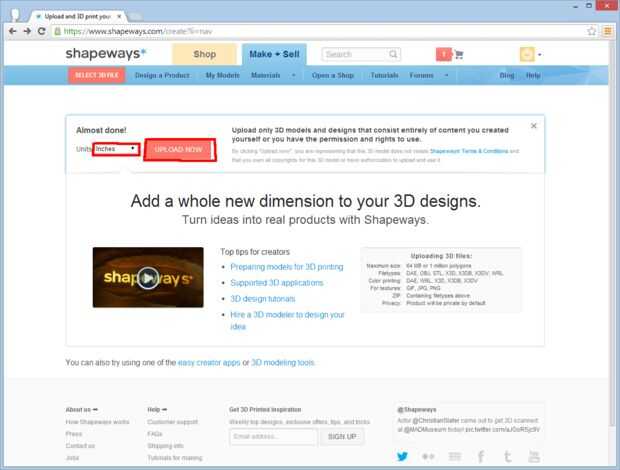Open the shopping cart icon

pos(459,55)
